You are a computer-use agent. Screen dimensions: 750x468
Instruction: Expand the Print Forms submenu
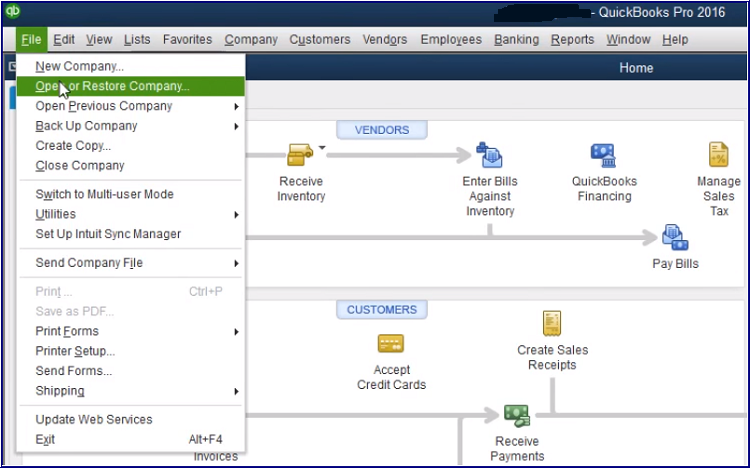(131, 331)
